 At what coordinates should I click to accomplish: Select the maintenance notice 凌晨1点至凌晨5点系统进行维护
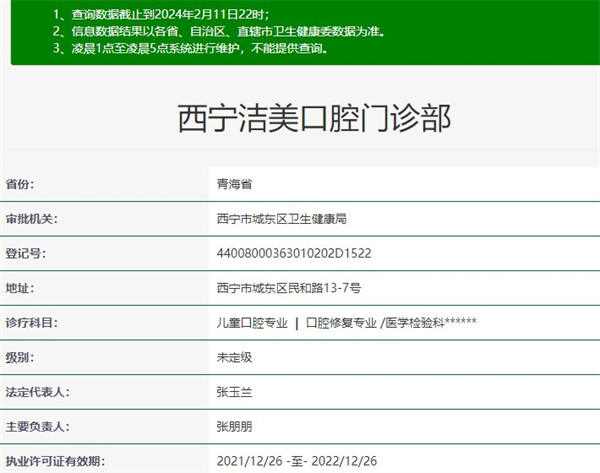(x=190, y=48)
